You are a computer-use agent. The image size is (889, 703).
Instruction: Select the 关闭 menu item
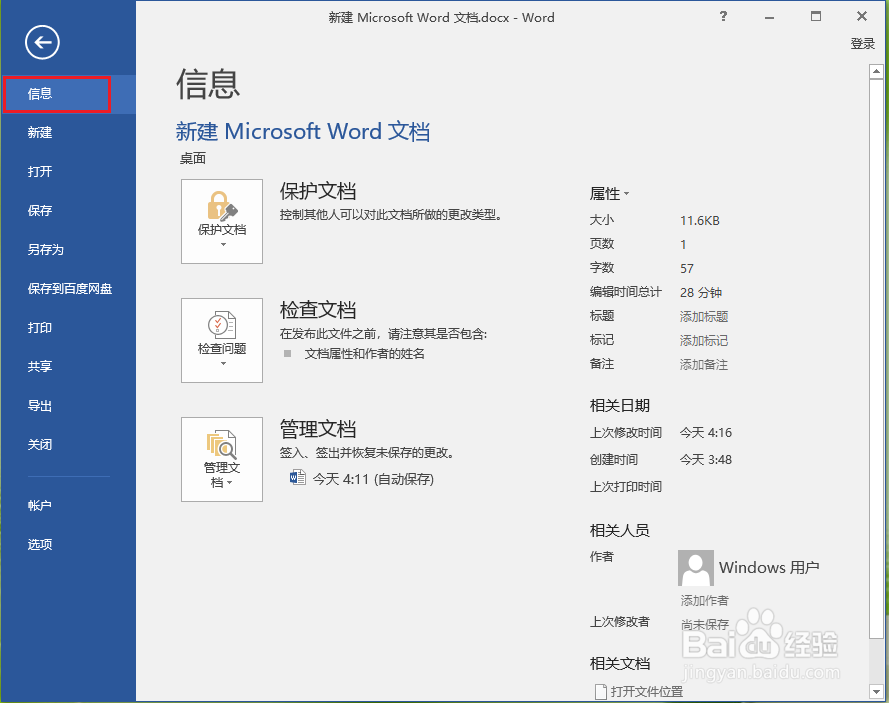(69, 445)
